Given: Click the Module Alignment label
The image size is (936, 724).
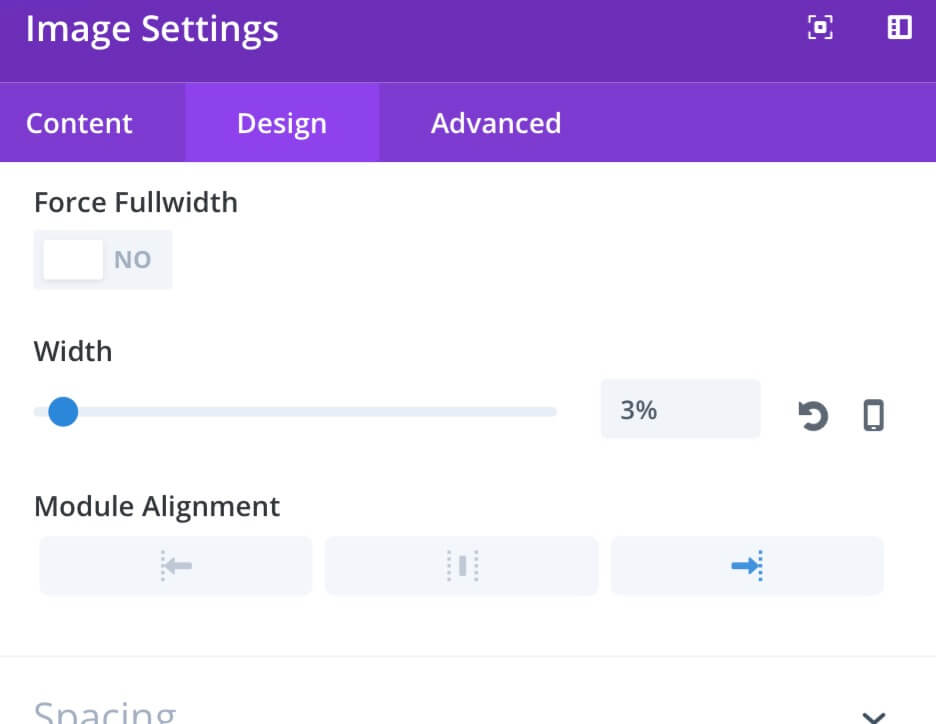Looking at the screenshot, I should point(157,507).
